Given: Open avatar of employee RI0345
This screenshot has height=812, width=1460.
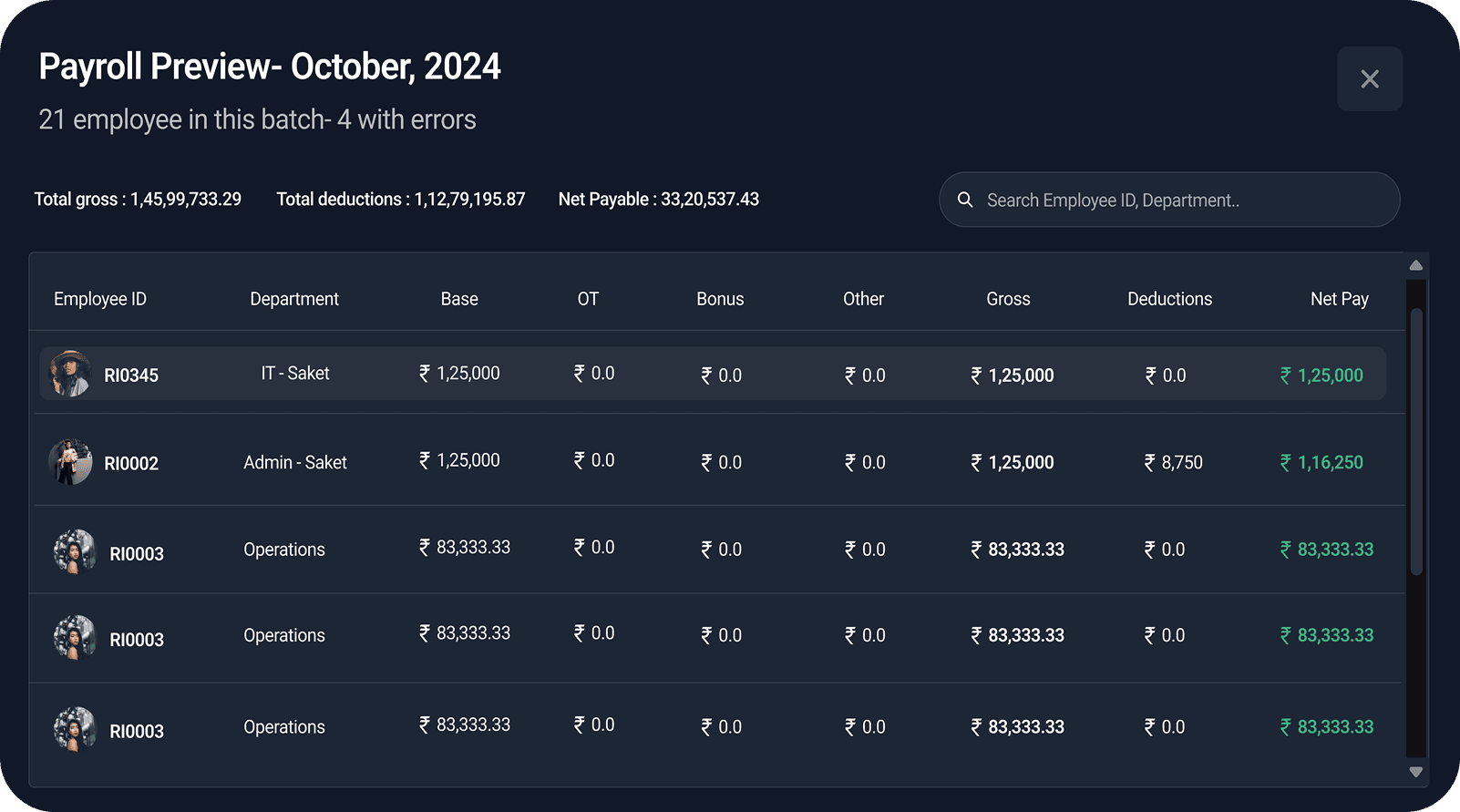Looking at the screenshot, I should 70,374.
